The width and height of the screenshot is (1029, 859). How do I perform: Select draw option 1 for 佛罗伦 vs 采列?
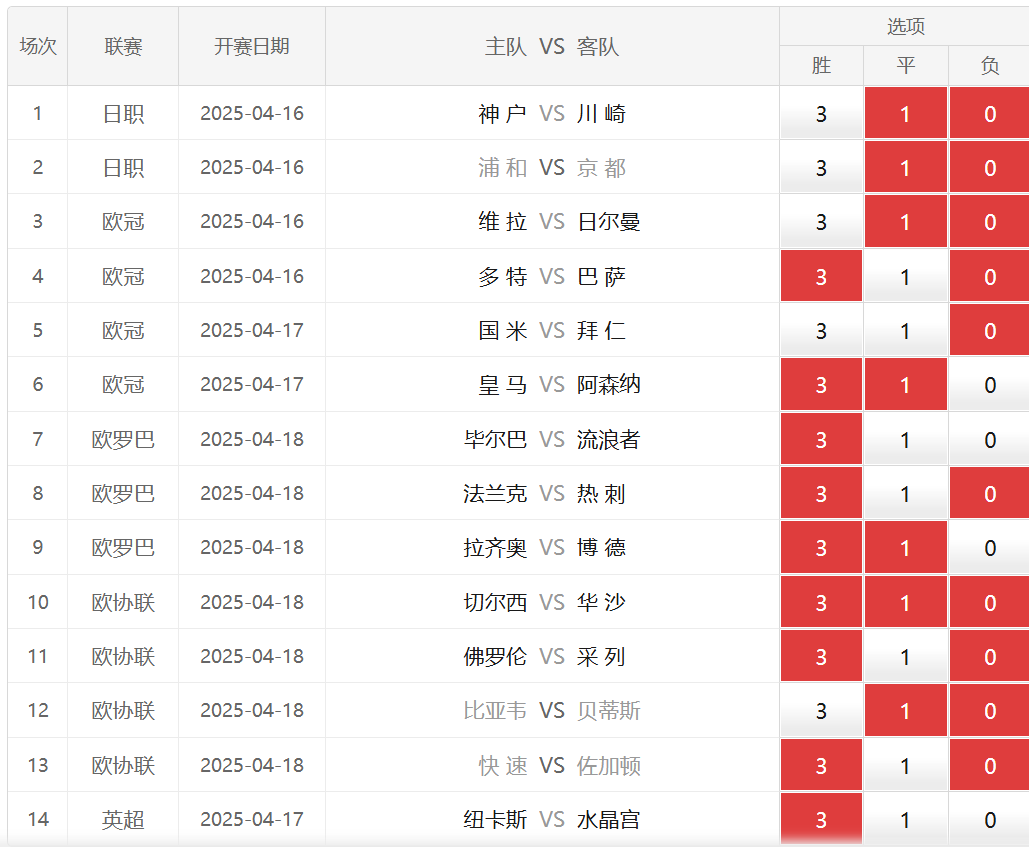tap(906, 656)
